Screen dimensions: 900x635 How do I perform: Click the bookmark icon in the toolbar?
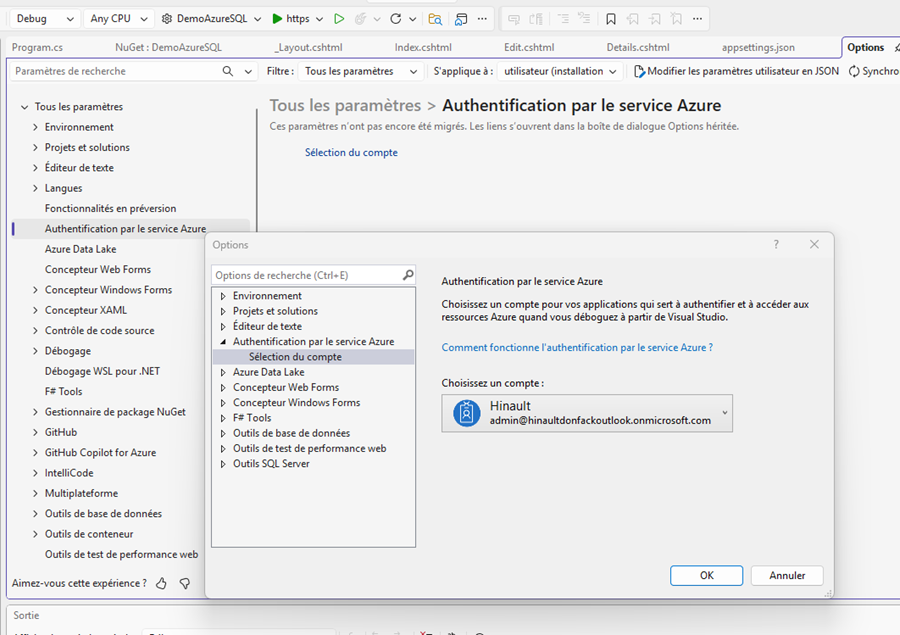[x=611, y=19]
